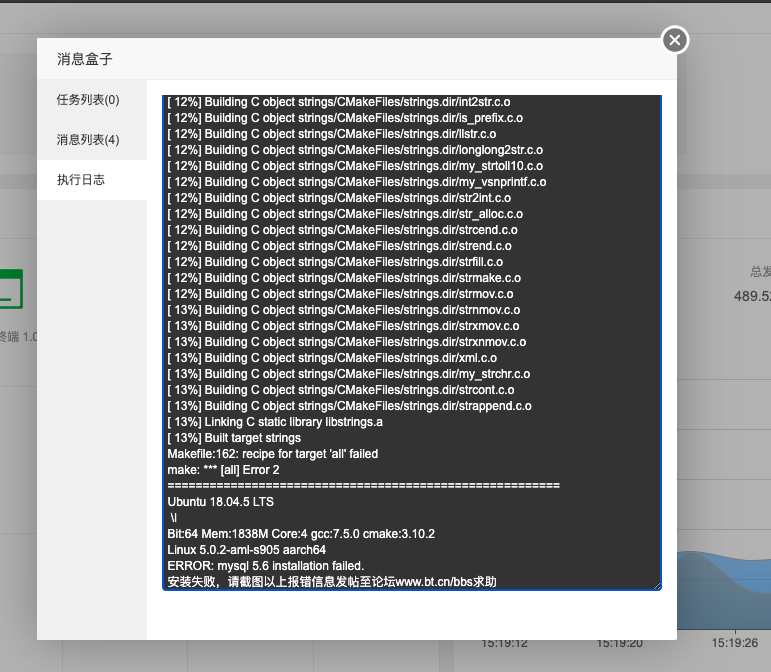Viewport: 771px width, 672px height.
Task: Click the 'Makefile:162: recipe for target' line
Action: (272, 454)
